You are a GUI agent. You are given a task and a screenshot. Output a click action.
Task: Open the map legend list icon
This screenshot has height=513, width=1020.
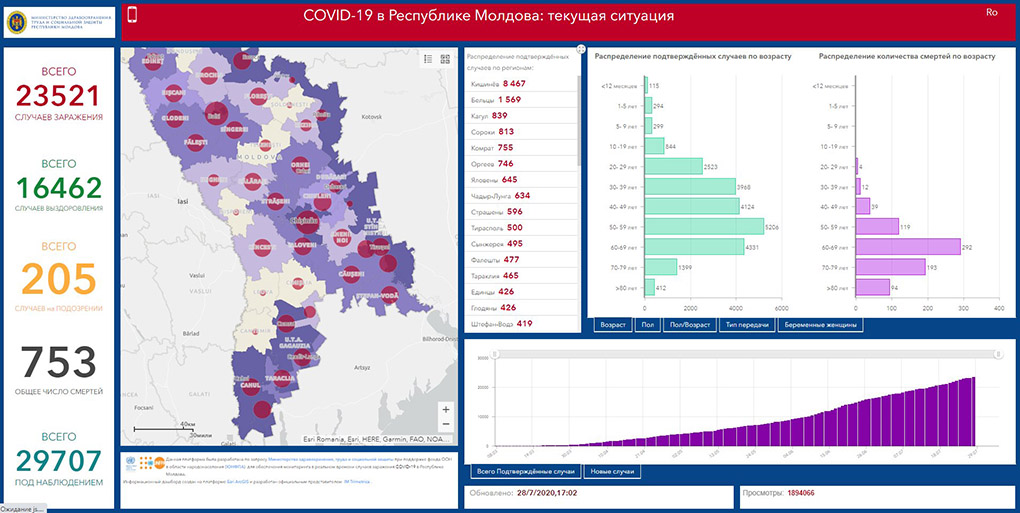(428, 59)
